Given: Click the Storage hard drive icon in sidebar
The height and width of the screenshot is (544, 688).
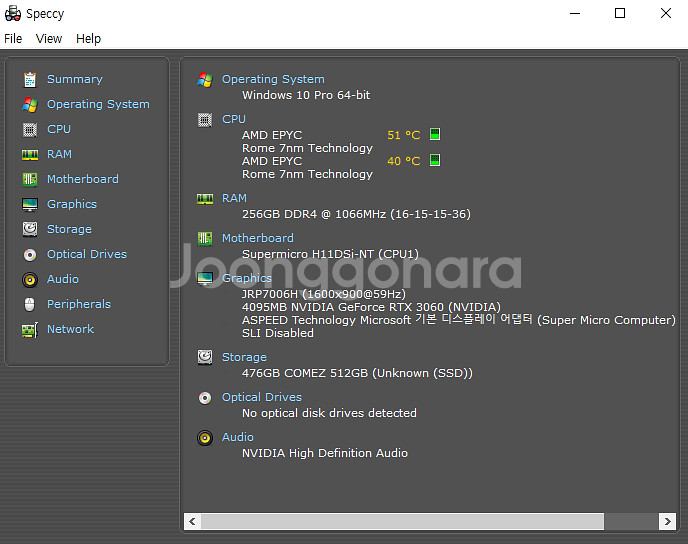Looking at the screenshot, I should (30, 229).
